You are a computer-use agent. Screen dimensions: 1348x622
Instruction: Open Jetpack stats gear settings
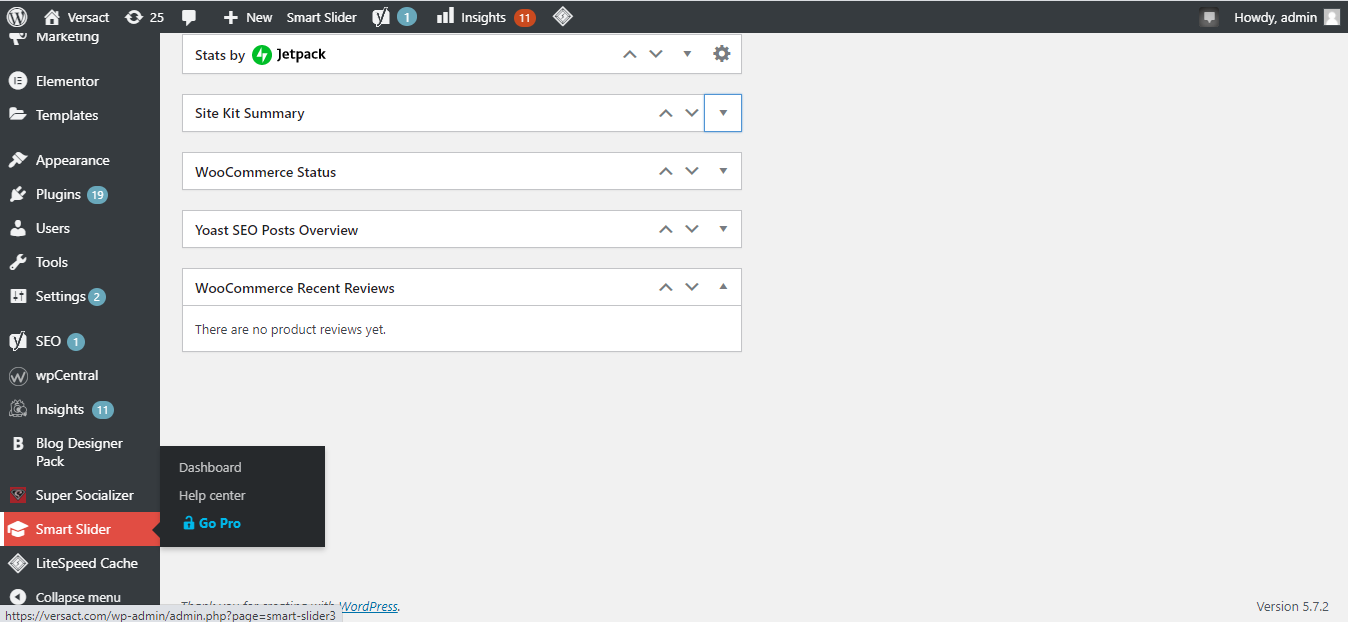pyautogui.click(x=722, y=54)
